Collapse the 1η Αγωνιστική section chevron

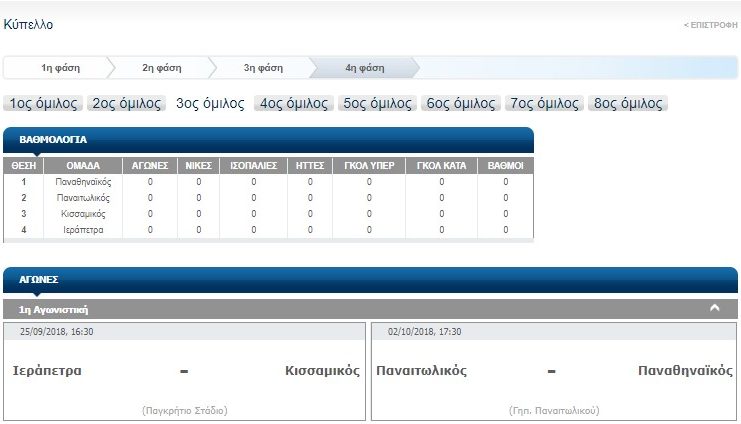click(714, 309)
